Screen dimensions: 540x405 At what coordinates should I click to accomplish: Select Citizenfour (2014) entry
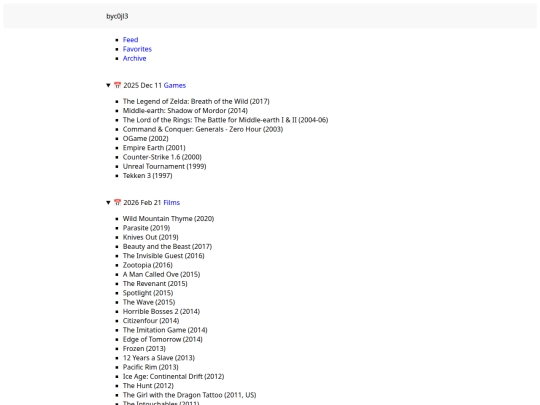click(x=151, y=321)
